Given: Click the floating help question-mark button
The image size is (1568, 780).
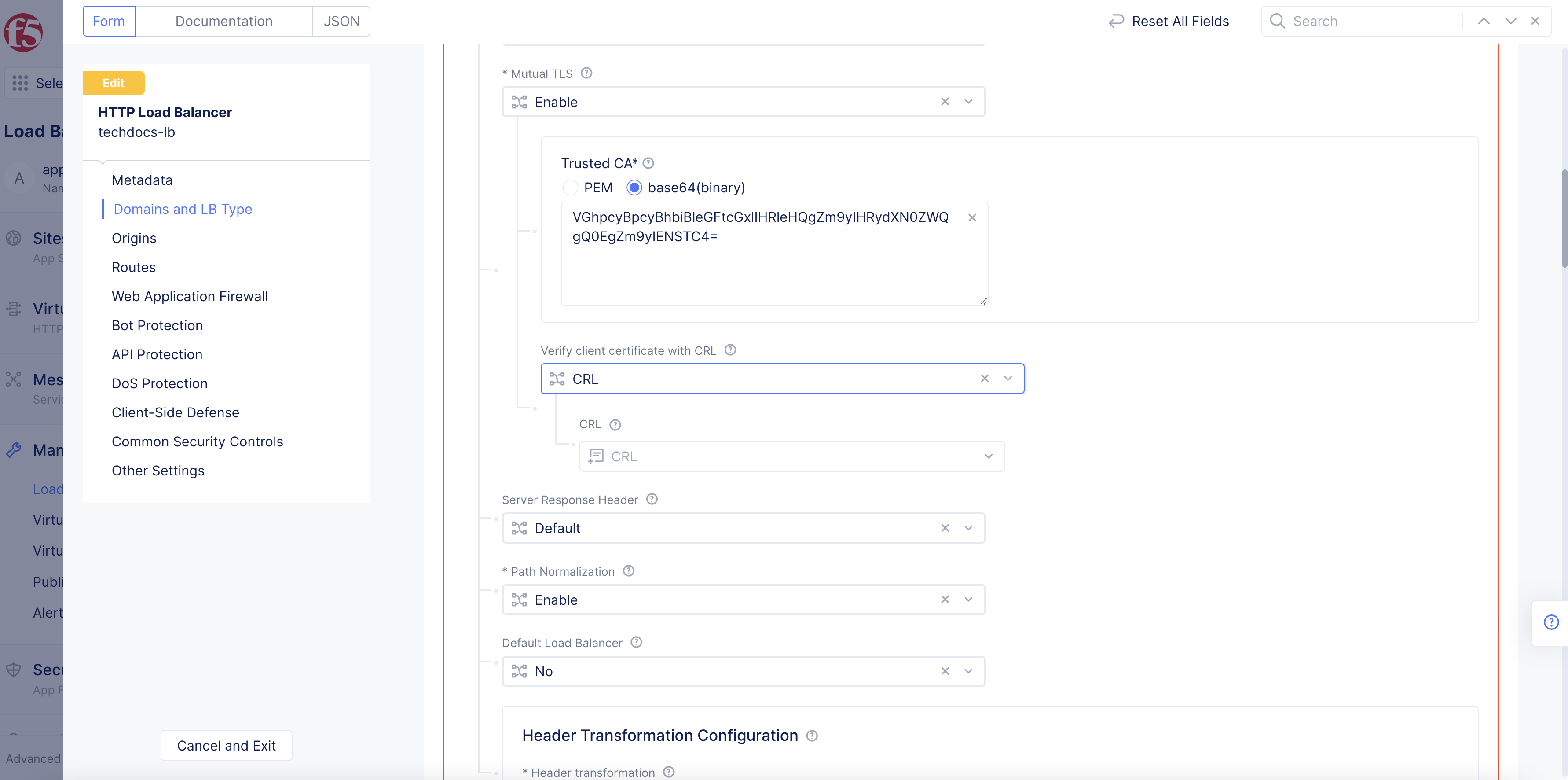Looking at the screenshot, I should click(1551, 622).
